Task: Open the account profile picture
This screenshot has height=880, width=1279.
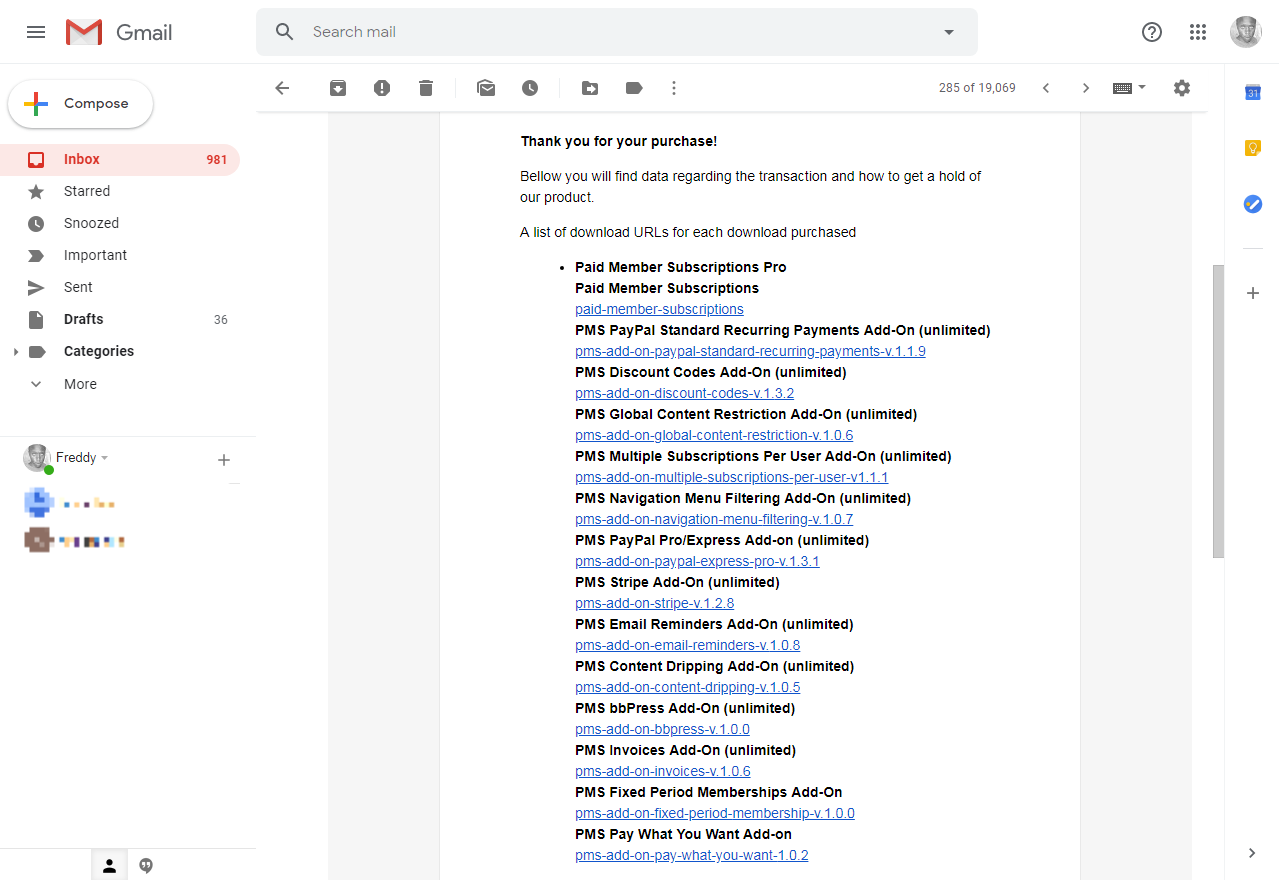Action: pos(1246,32)
